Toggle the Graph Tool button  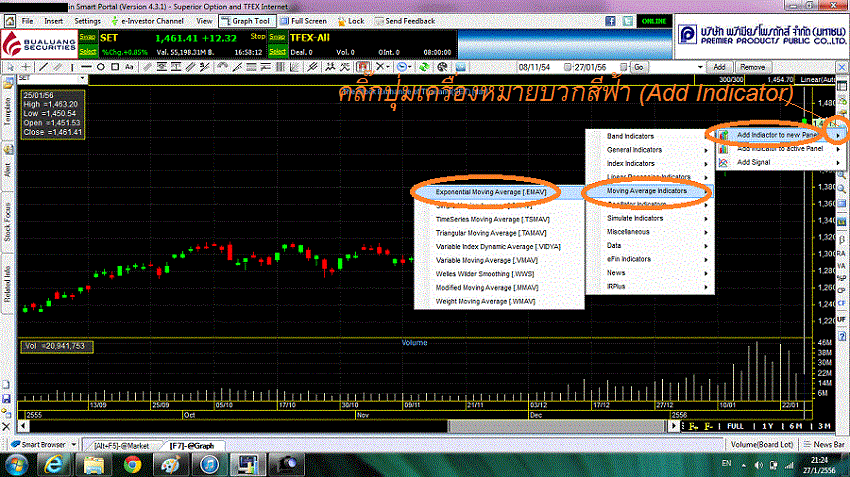point(247,21)
